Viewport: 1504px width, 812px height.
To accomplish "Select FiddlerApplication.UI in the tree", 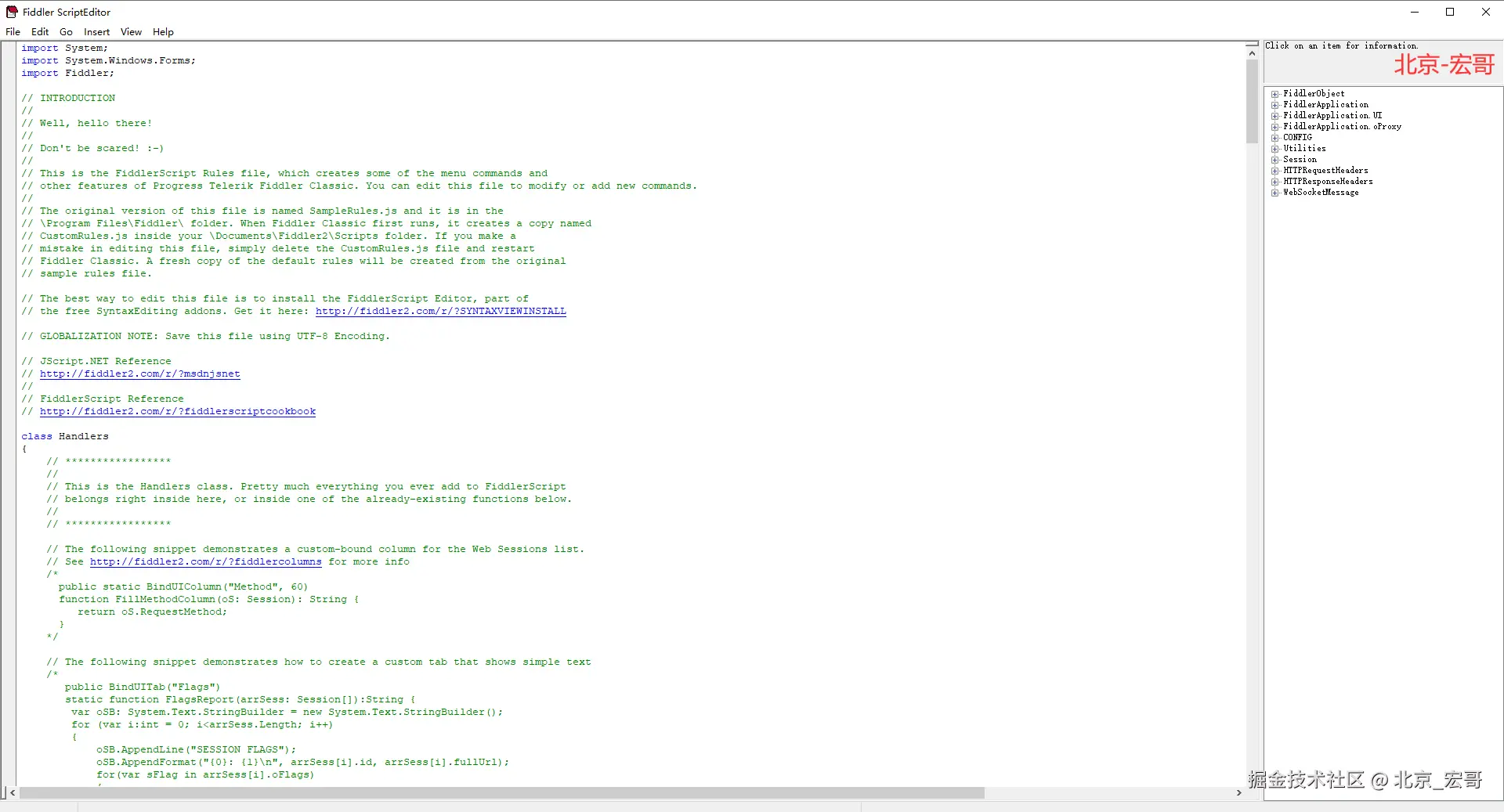I will point(1332,116).
